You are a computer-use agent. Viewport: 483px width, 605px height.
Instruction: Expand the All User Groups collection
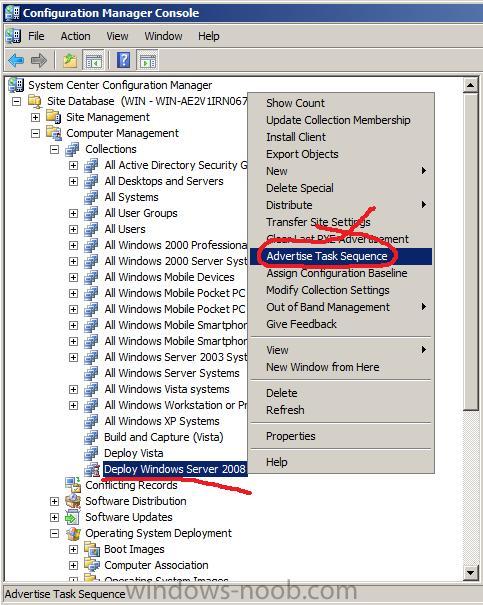[x=73, y=213]
